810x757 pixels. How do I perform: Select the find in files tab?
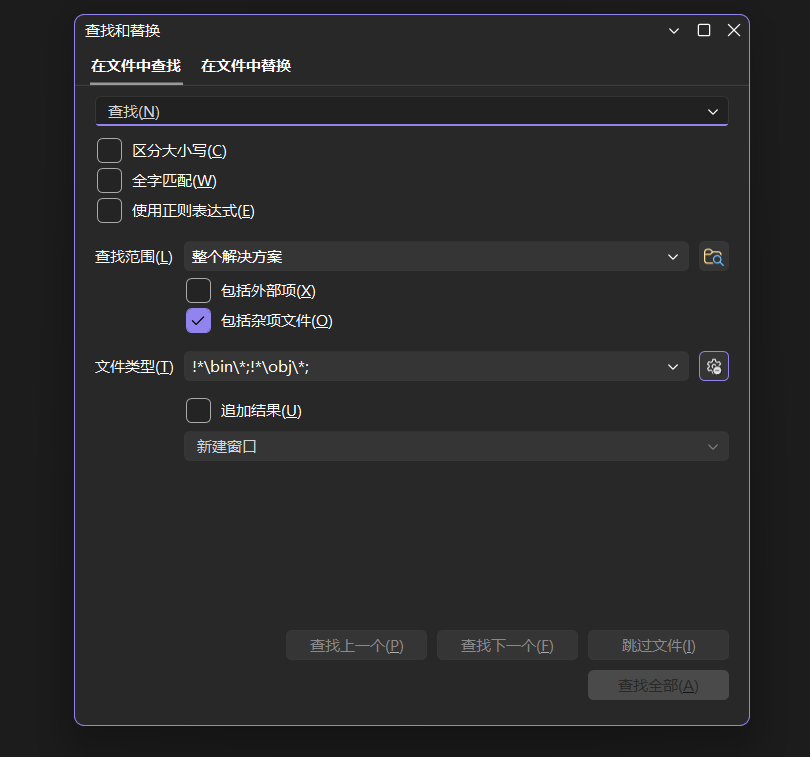point(135,66)
